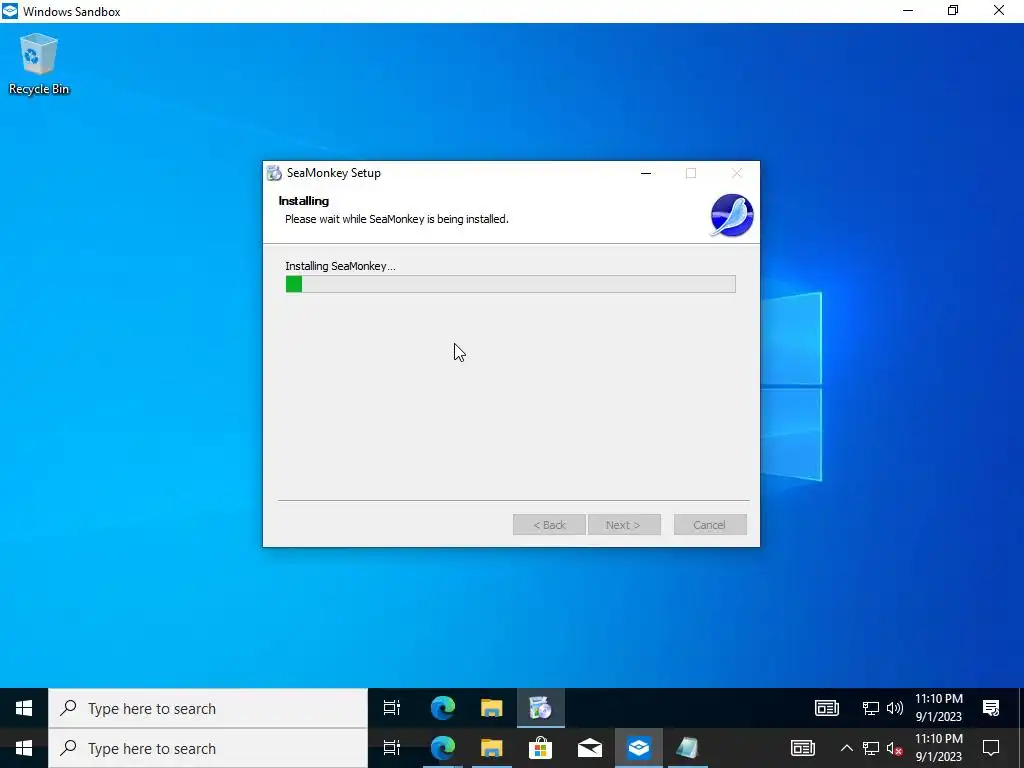
Task: Click the search box in the sandbox's inner taskbar
Action: 208,709
